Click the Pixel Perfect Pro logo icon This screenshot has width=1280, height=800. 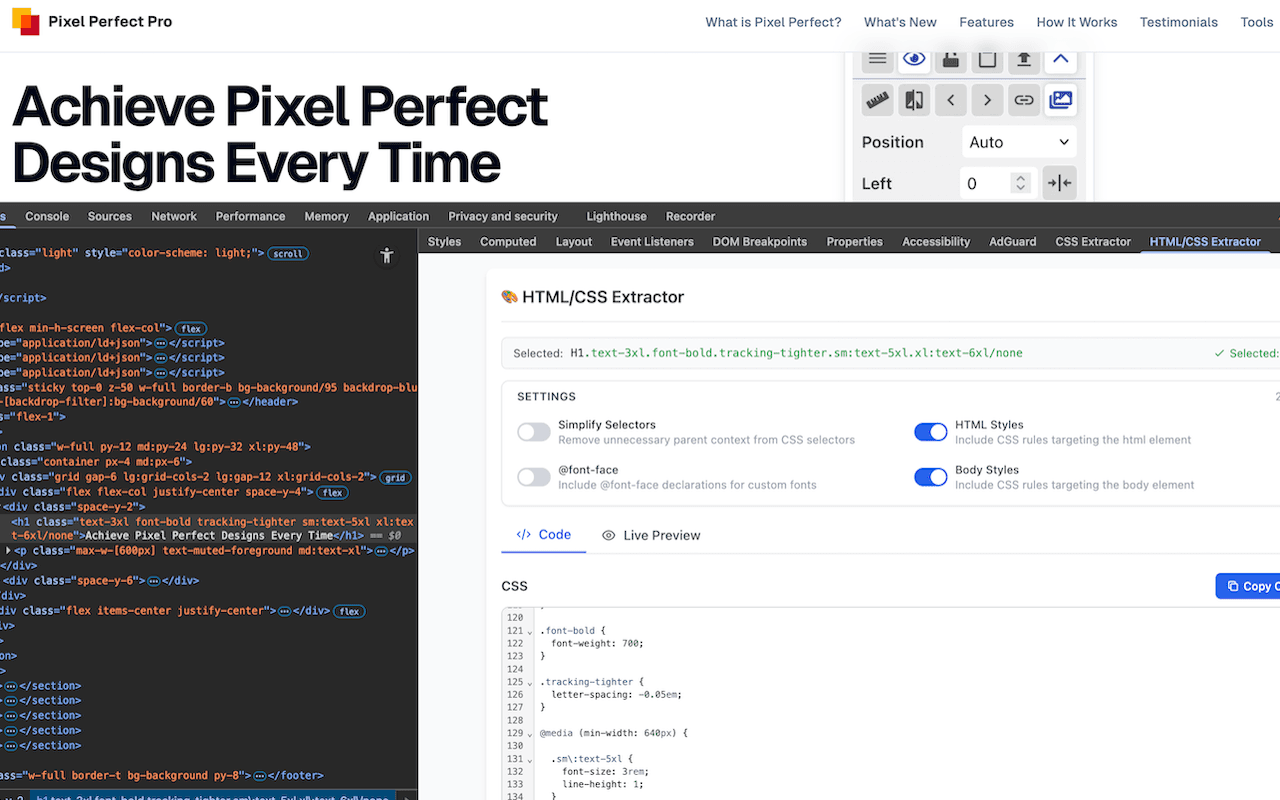pyautogui.click(x=26, y=21)
